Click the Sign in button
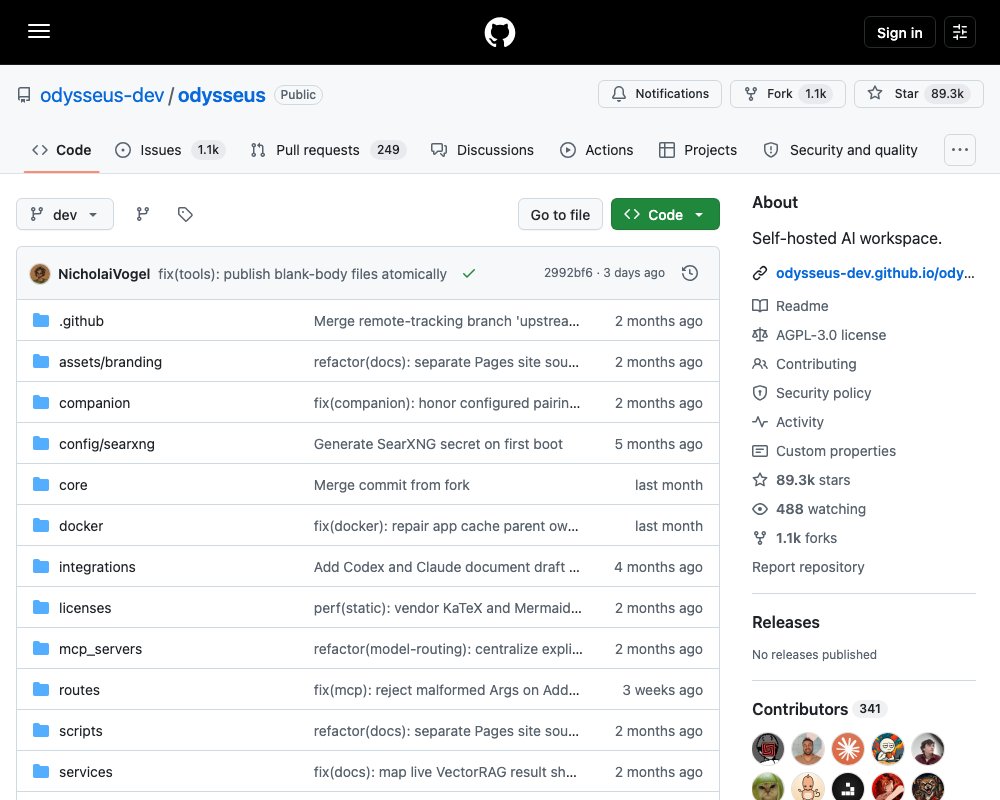 (899, 32)
